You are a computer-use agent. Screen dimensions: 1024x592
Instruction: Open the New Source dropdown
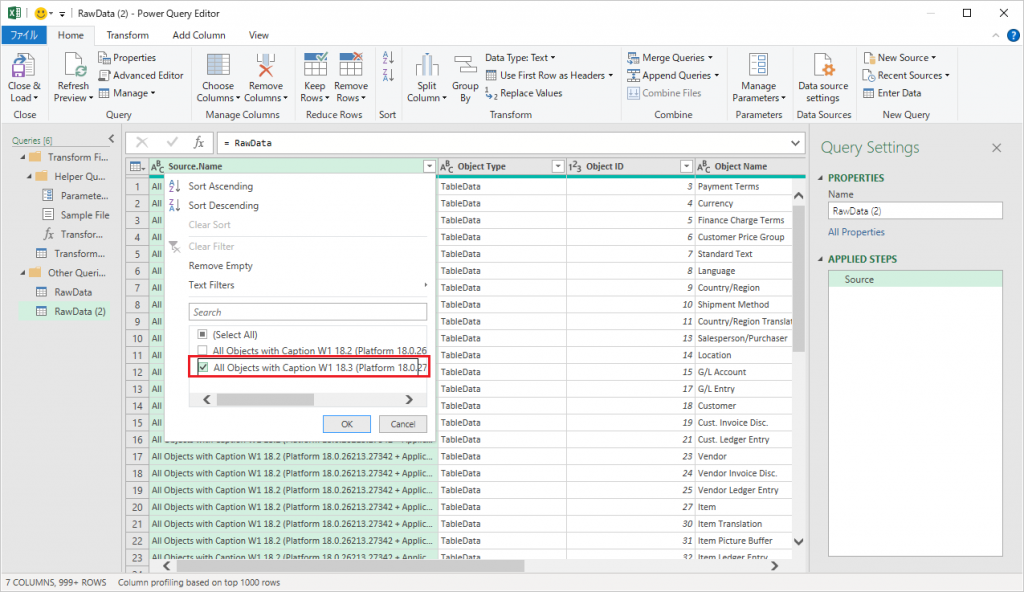(900, 58)
